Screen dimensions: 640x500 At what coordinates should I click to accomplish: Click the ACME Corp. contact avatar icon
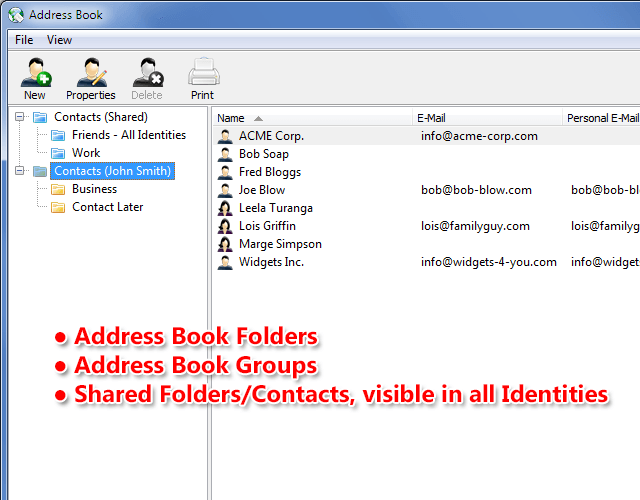pos(225,136)
